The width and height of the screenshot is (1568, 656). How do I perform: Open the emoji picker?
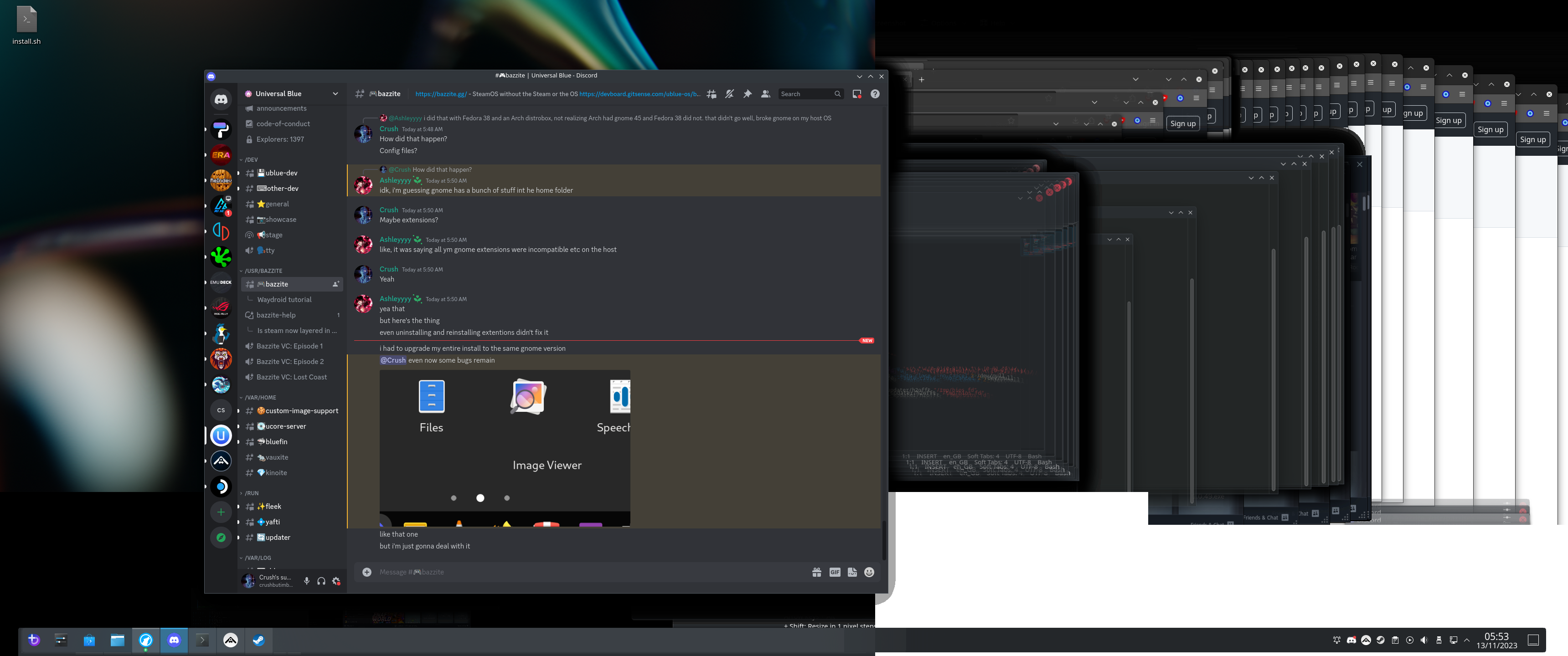pyautogui.click(x=869, y=572)
